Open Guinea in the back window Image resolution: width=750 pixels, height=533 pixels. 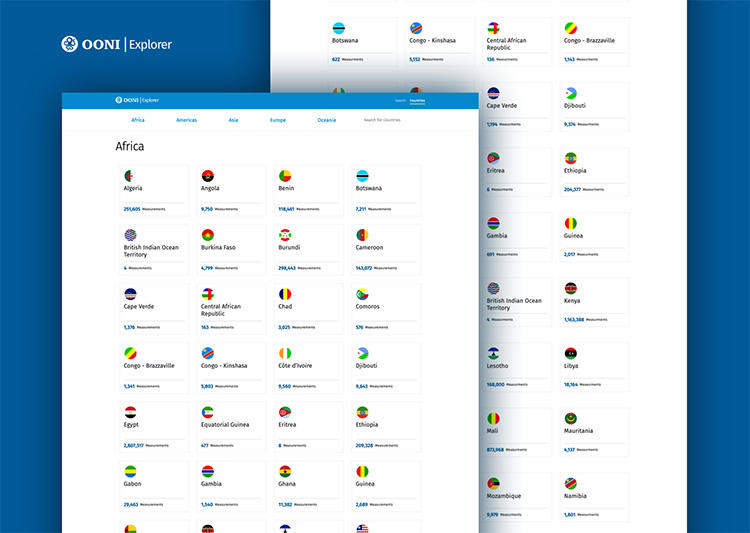click(x=595, y=237)
